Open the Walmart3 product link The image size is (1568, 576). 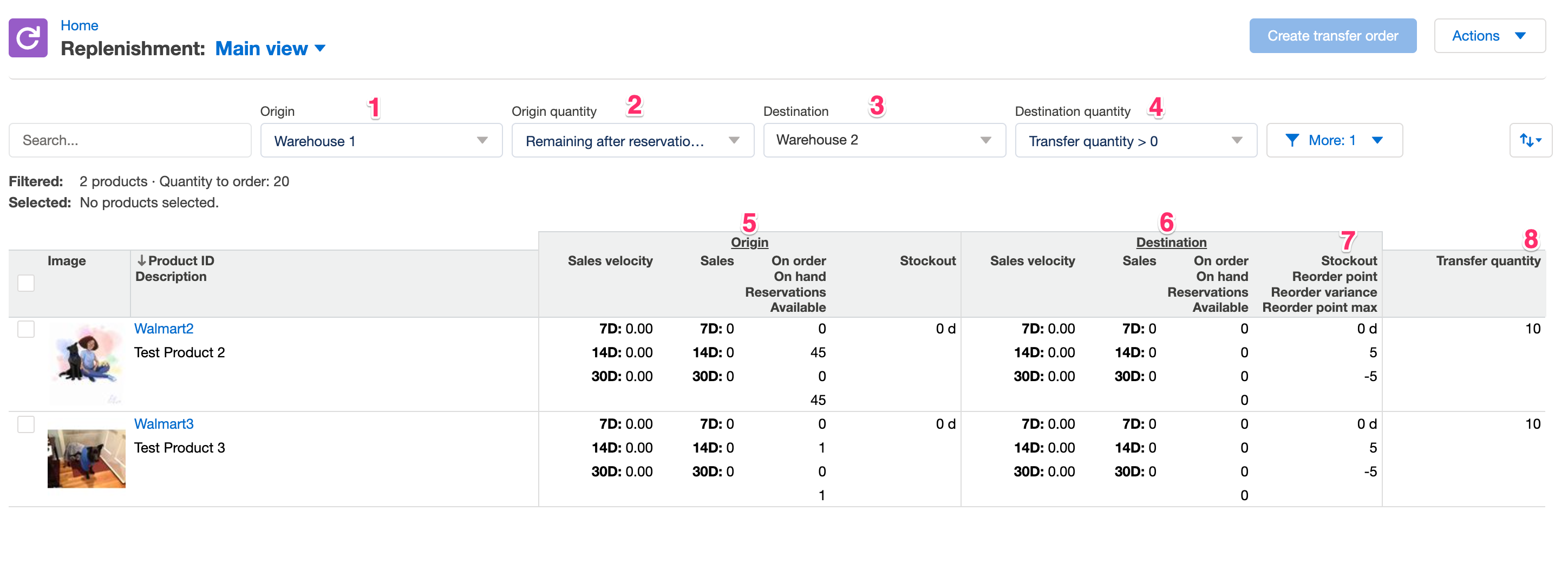[x=163, y=424]
